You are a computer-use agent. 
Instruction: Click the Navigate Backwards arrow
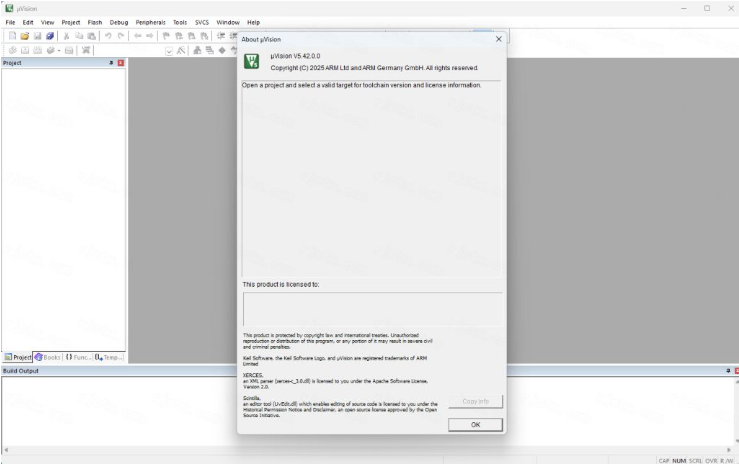(138, 36)
